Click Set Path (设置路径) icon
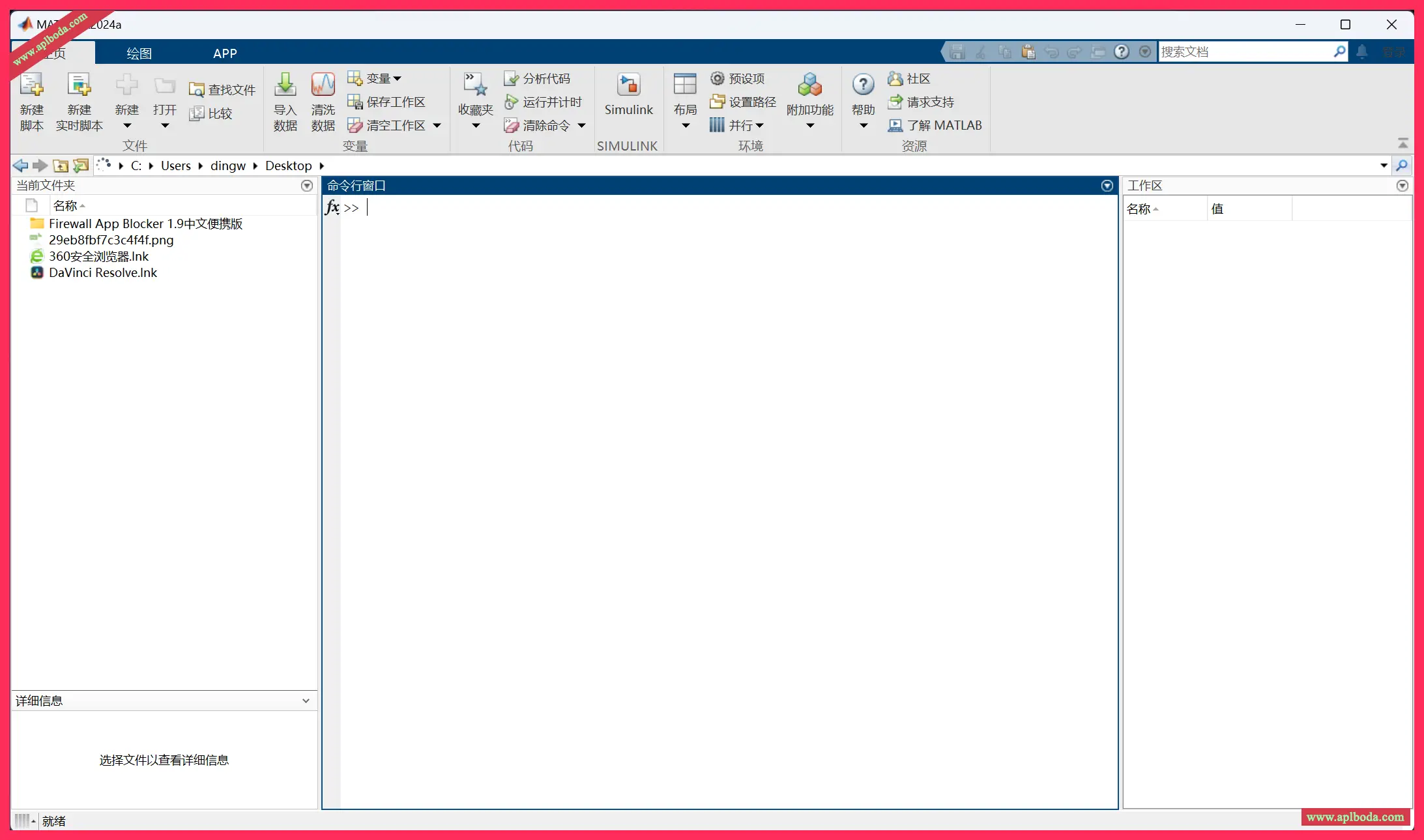1424x840 pixels. point(717,102)
